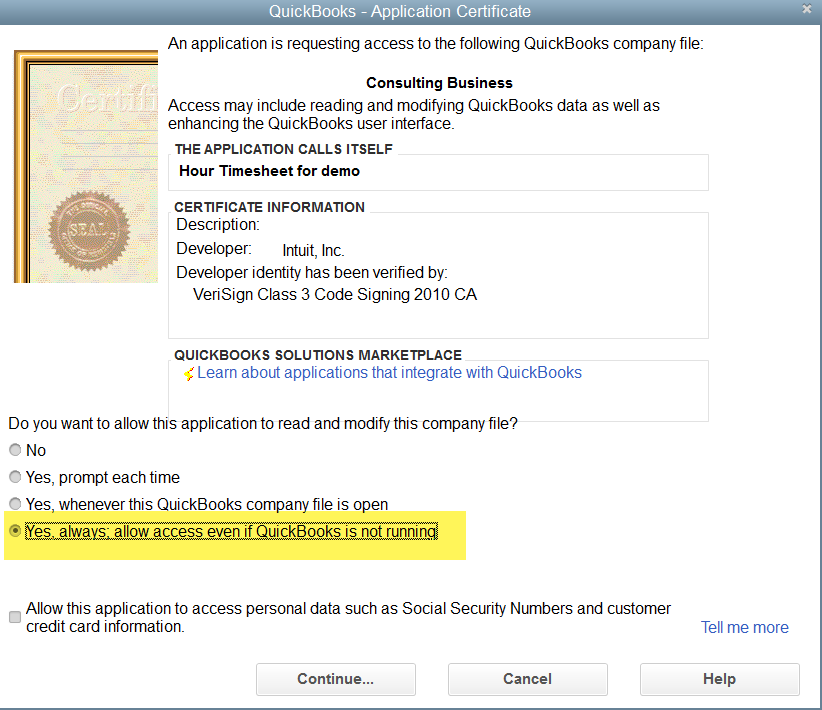Click the gold certificate thumbnail border

20,165
